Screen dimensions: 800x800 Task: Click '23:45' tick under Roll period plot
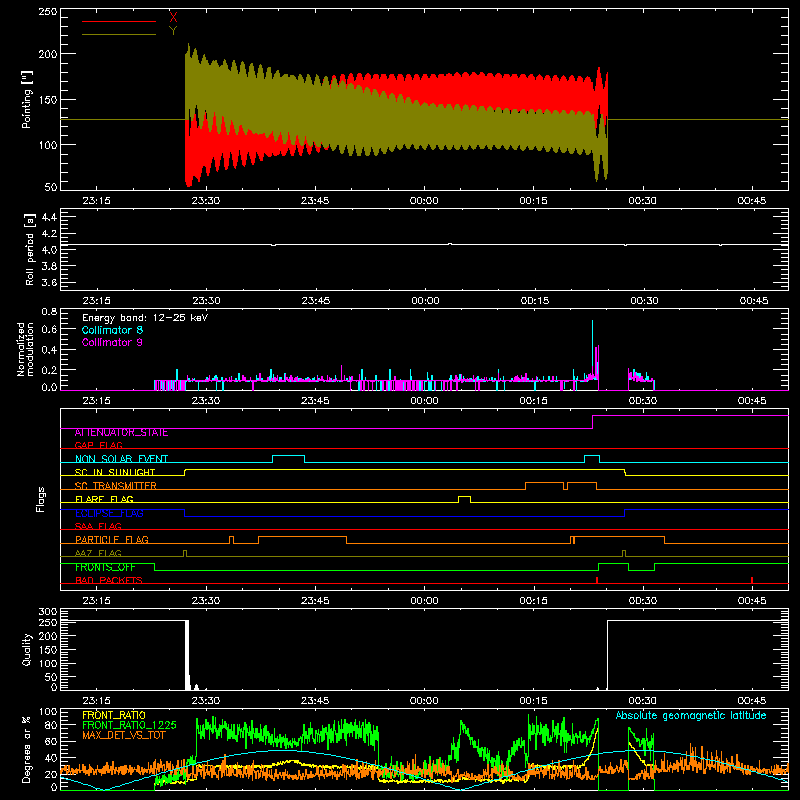[315, 301]
